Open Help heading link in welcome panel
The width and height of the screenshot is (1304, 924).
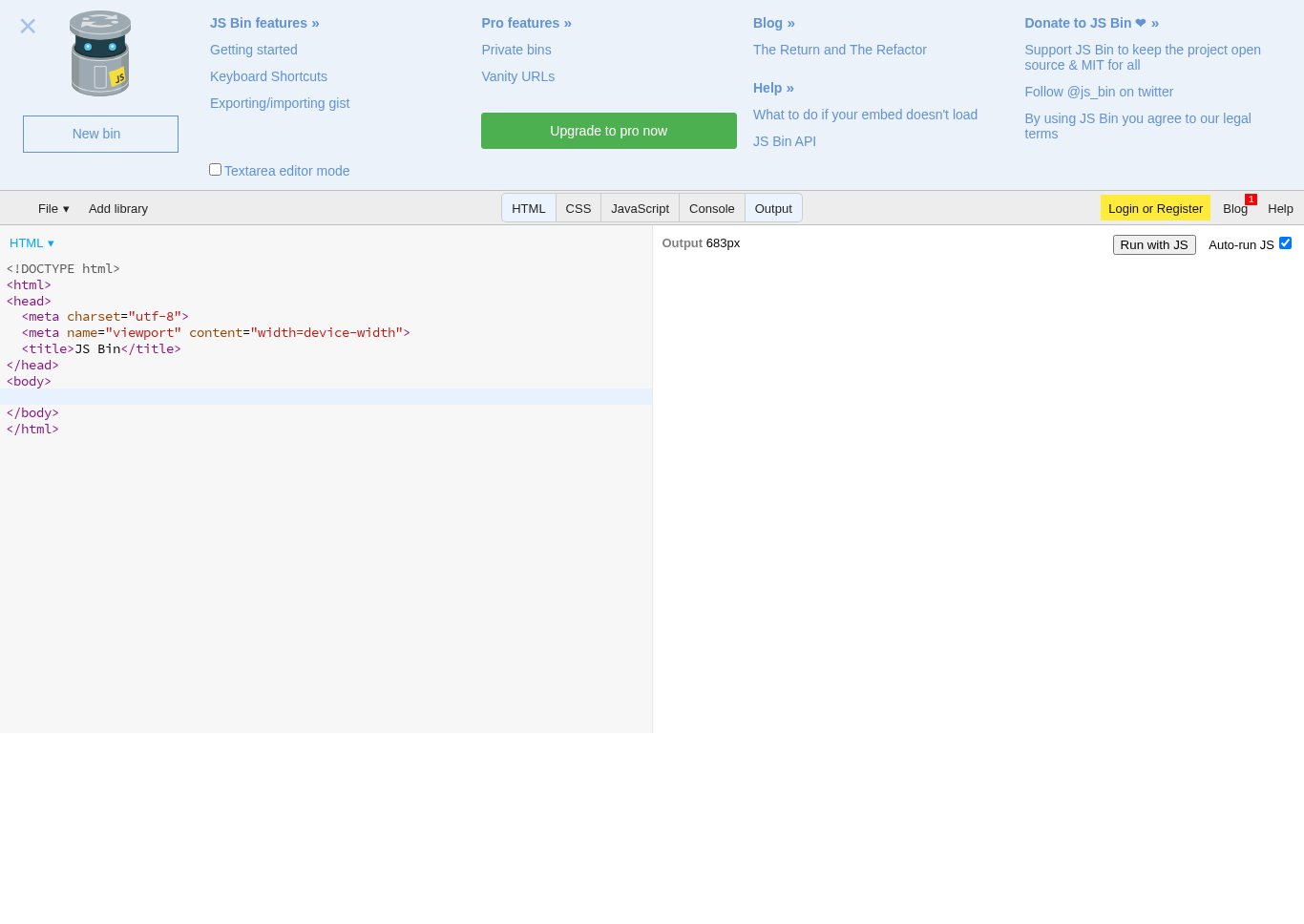click(773, 88)
